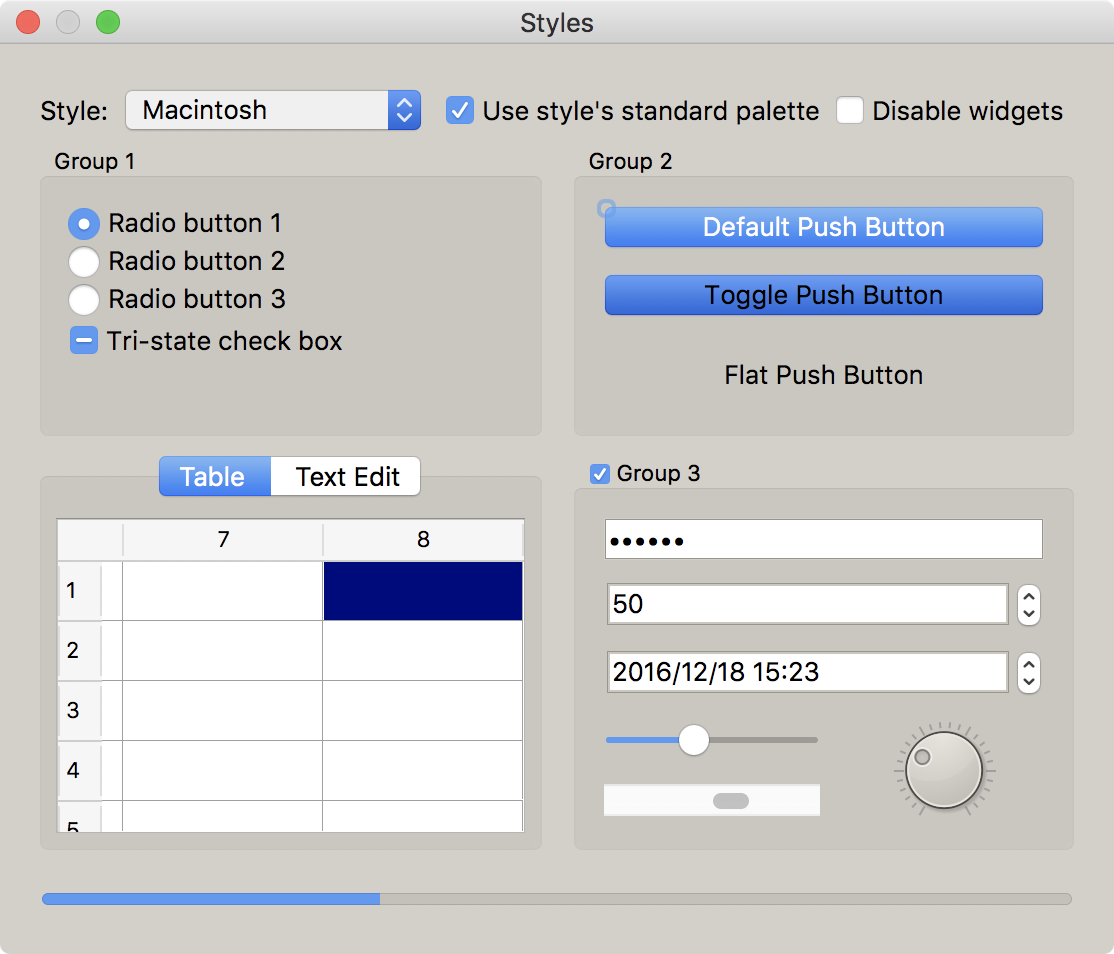Uncheck Use style's standard palette
This screenshot has height=954, width=1114.
[460, 110]
